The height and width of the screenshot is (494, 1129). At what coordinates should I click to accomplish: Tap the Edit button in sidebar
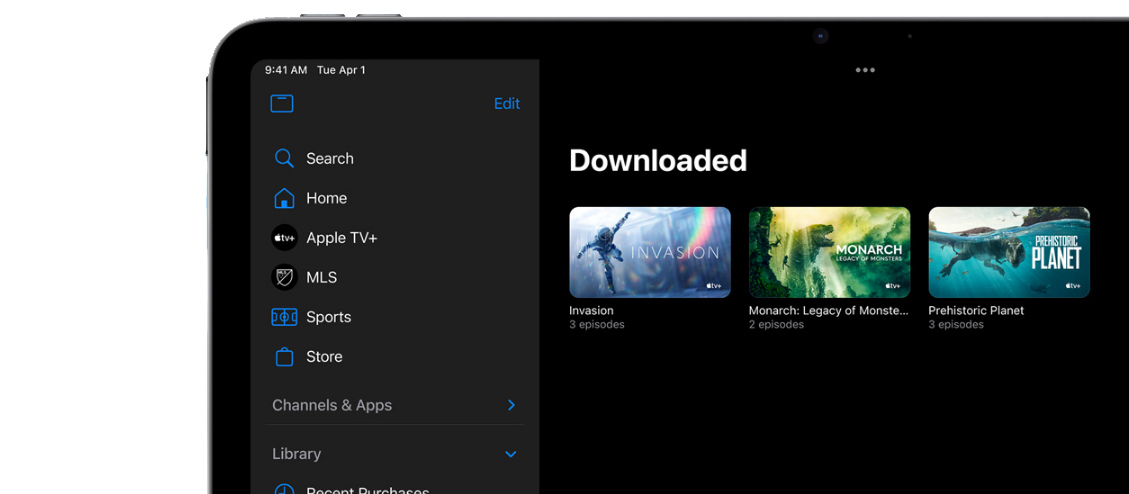coord(507,104)
